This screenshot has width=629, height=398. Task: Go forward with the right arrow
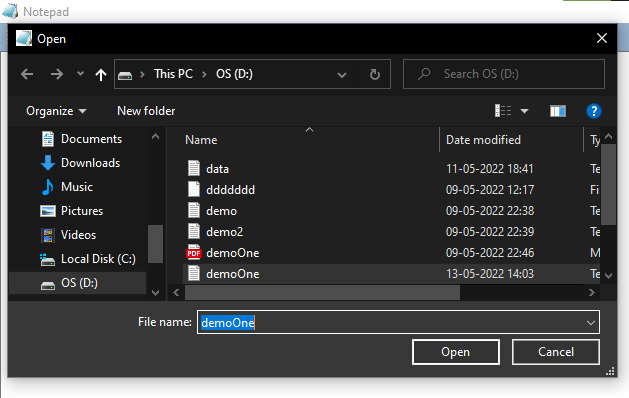pyautogui.click(x=57, y=74)
